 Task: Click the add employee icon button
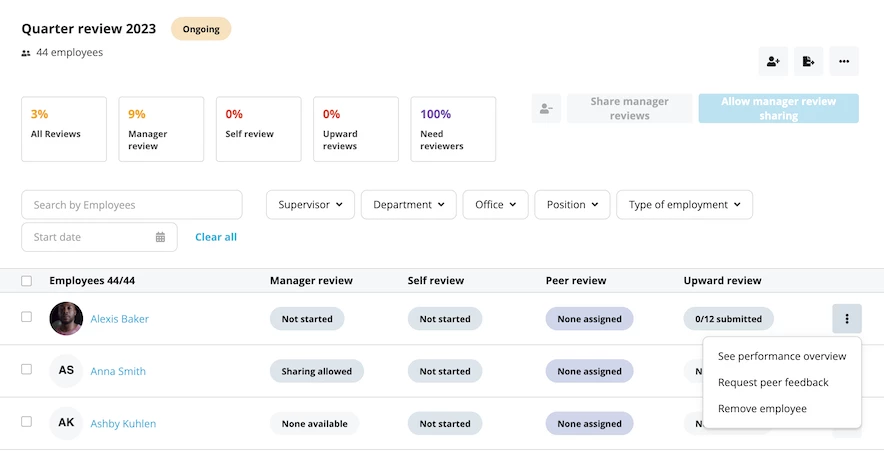(x=773, y=61)
